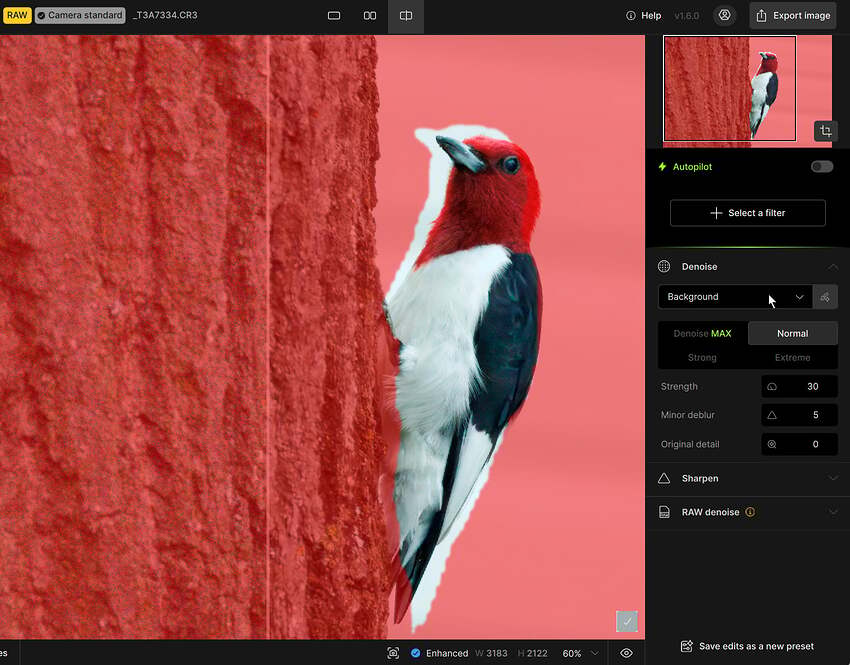Click the focus frame icon in status bar
The width and height of the screenshot is (850, 665).
[x=394, y=653]
